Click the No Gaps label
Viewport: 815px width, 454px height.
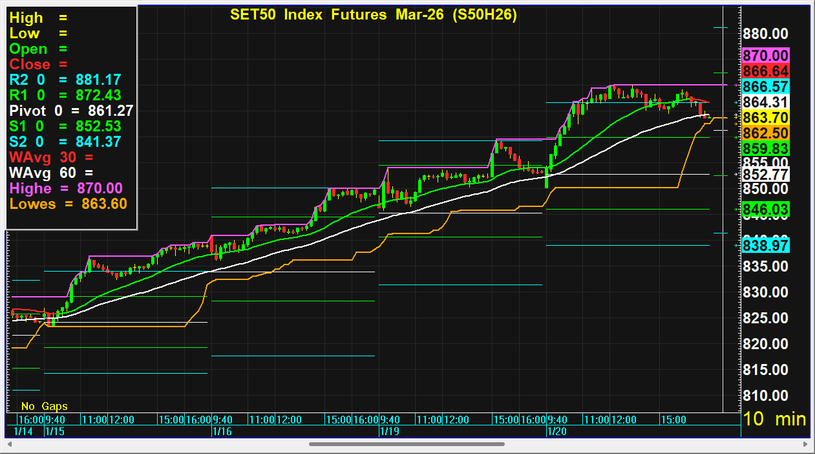42,407
